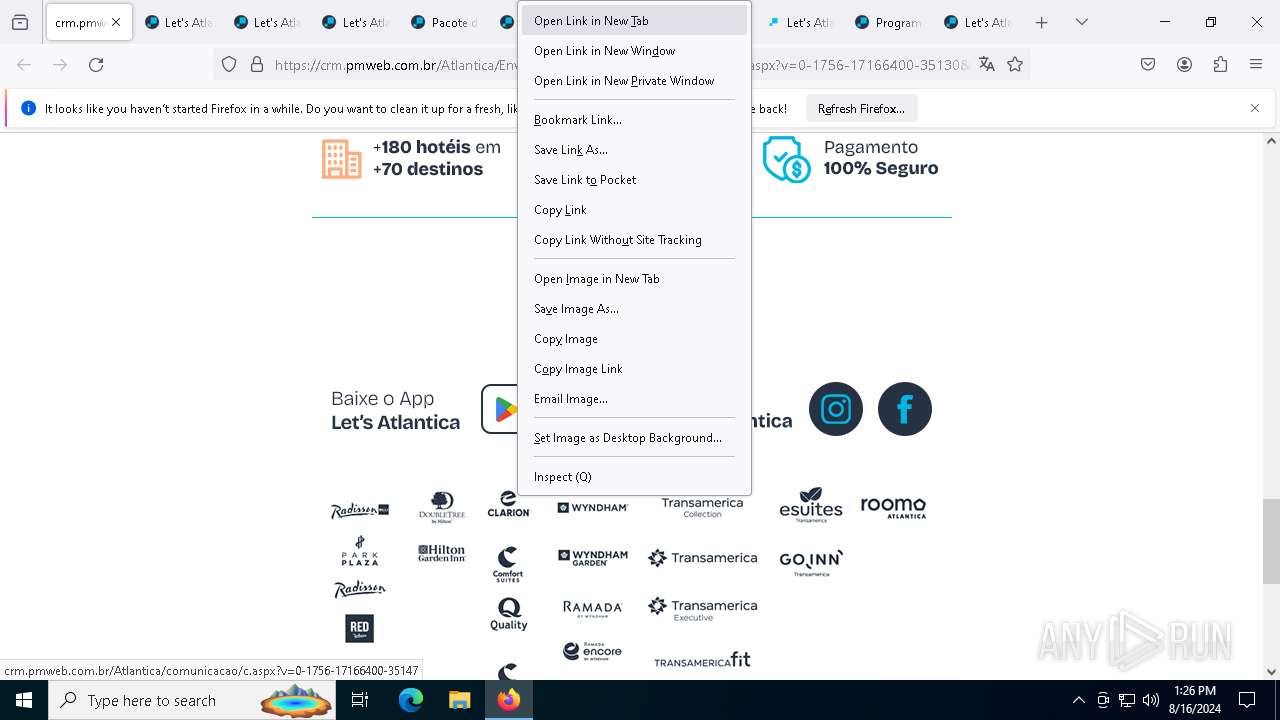Click the DoubleTree by Hilton logo
Viewport: 1280px width, 720px height.
[442, 508]
